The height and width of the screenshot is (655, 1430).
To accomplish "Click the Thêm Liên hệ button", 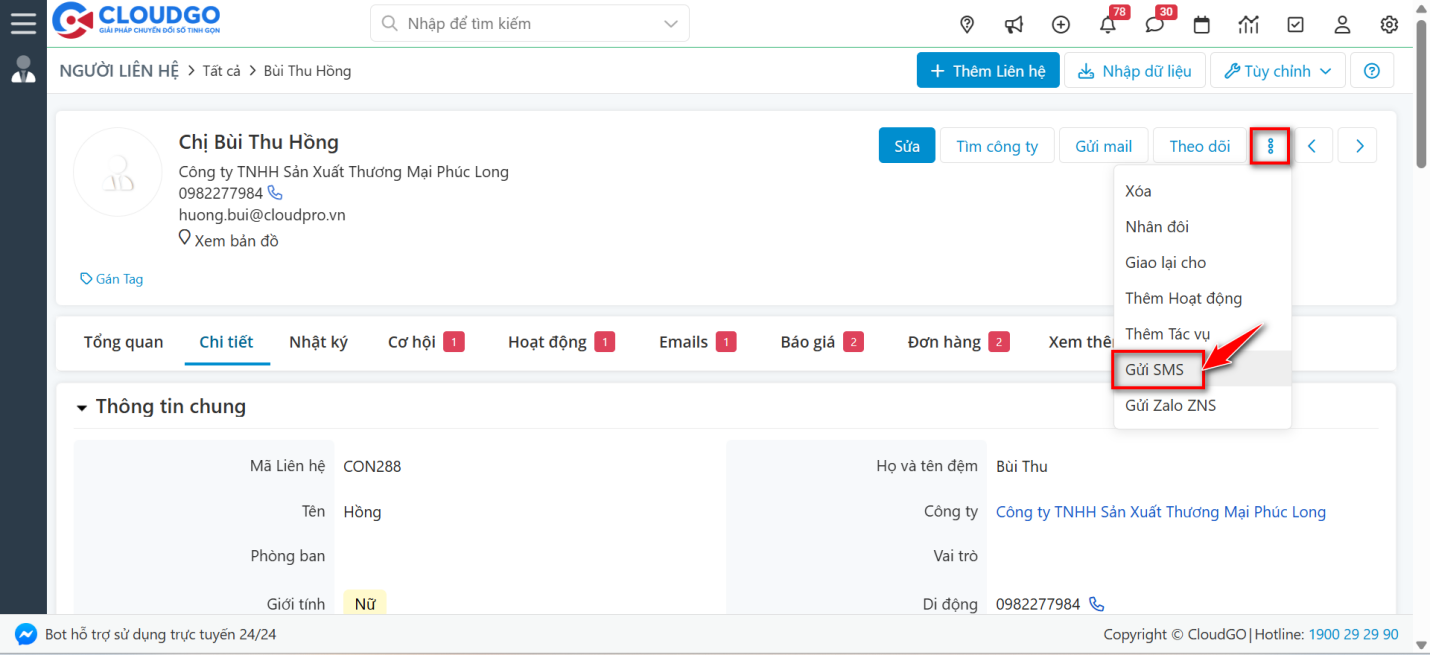I will tap(988, 70).
